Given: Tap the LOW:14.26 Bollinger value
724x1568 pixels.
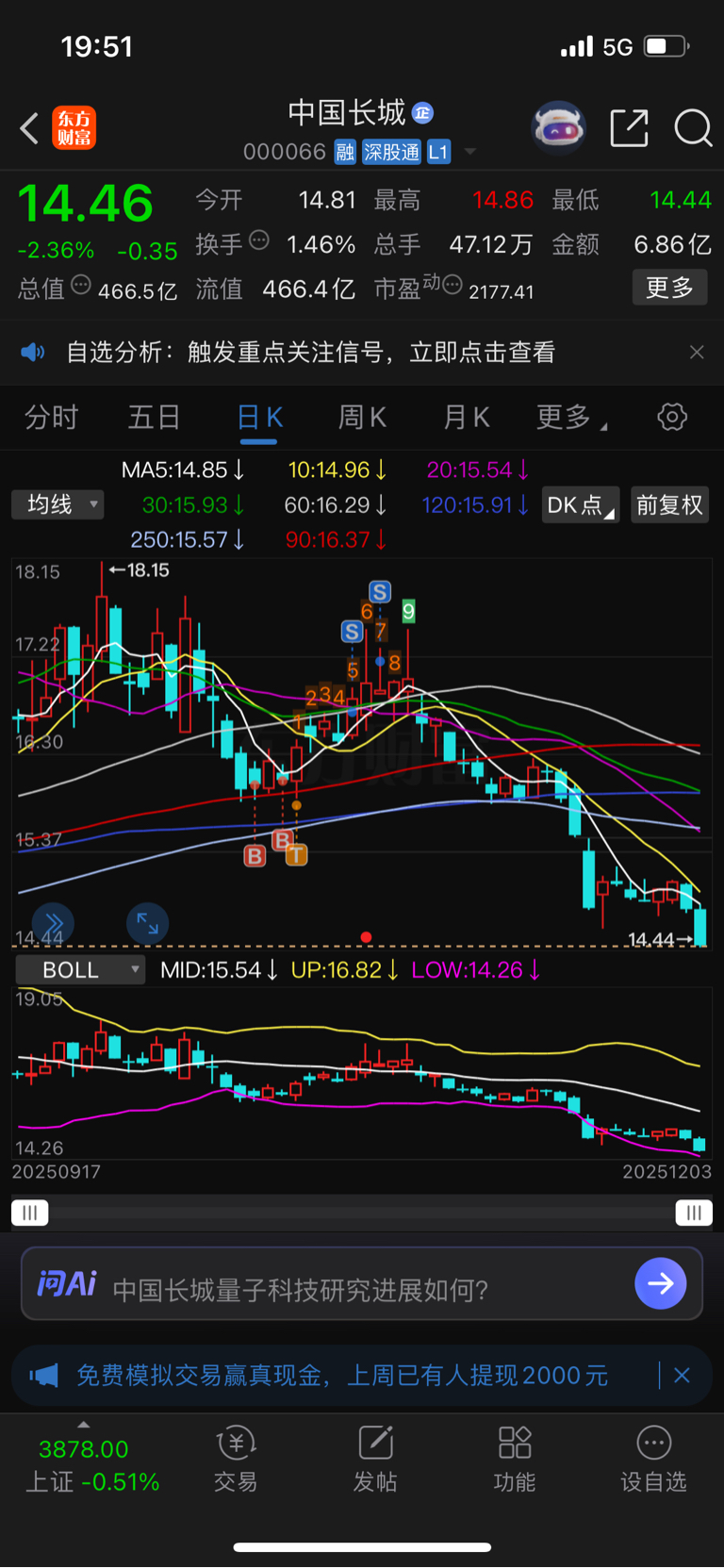Looking at the screenshot, I should [x=476, y=970].
